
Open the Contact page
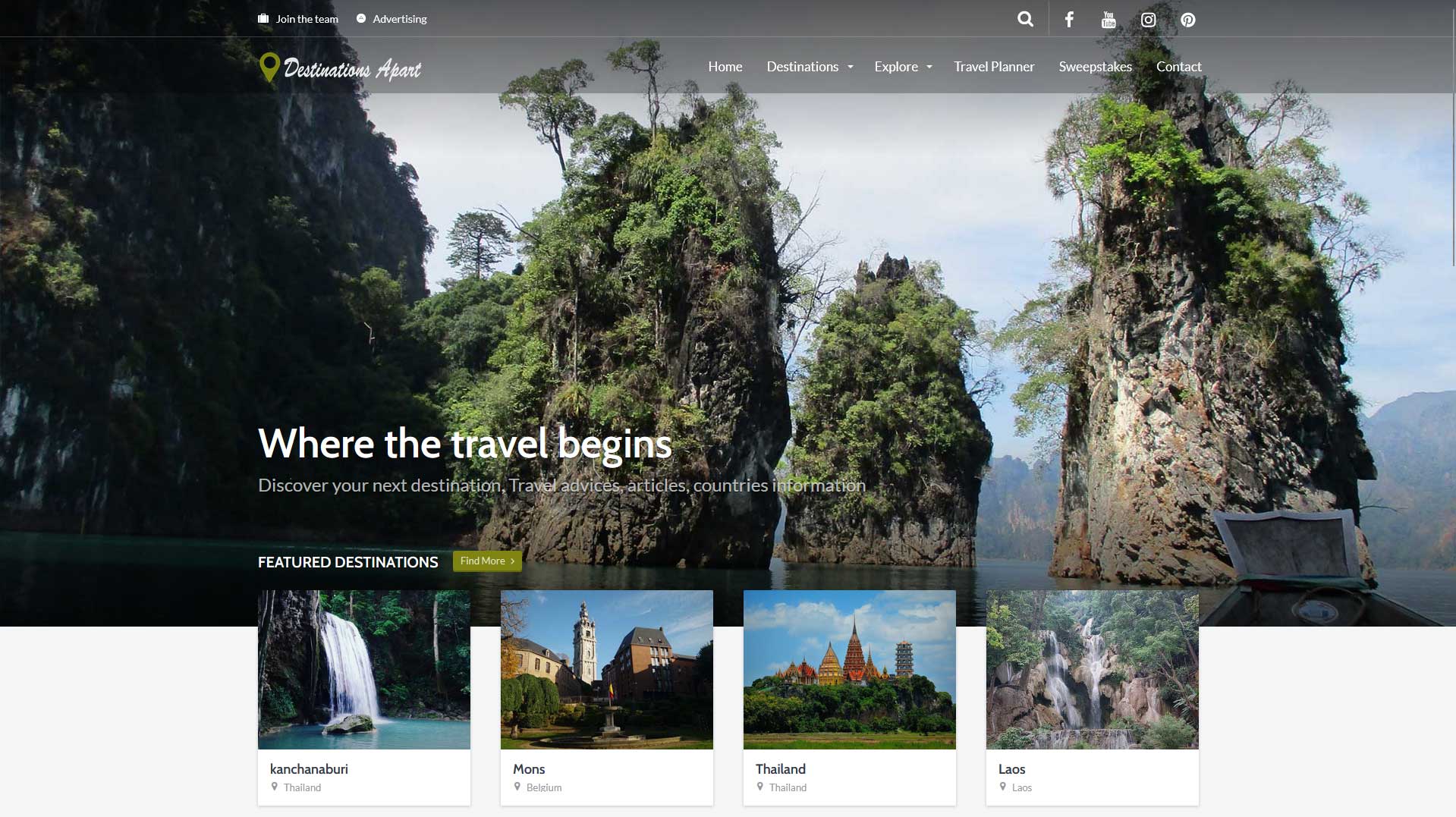pos(1178,67)
